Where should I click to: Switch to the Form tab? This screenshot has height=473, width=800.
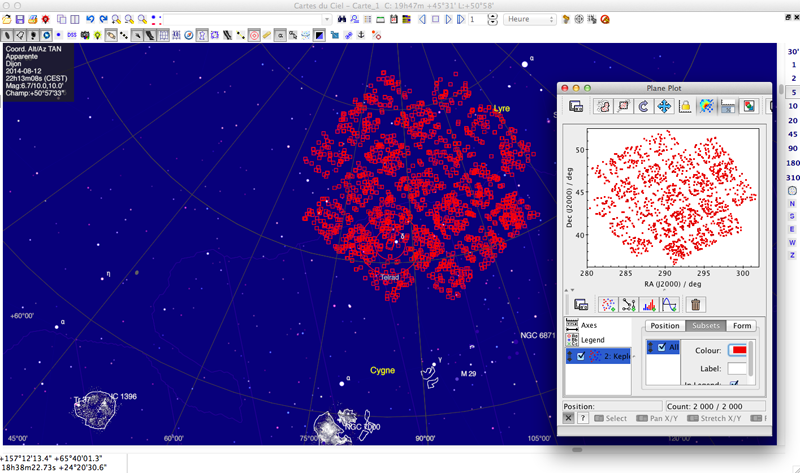pos(741,326)
